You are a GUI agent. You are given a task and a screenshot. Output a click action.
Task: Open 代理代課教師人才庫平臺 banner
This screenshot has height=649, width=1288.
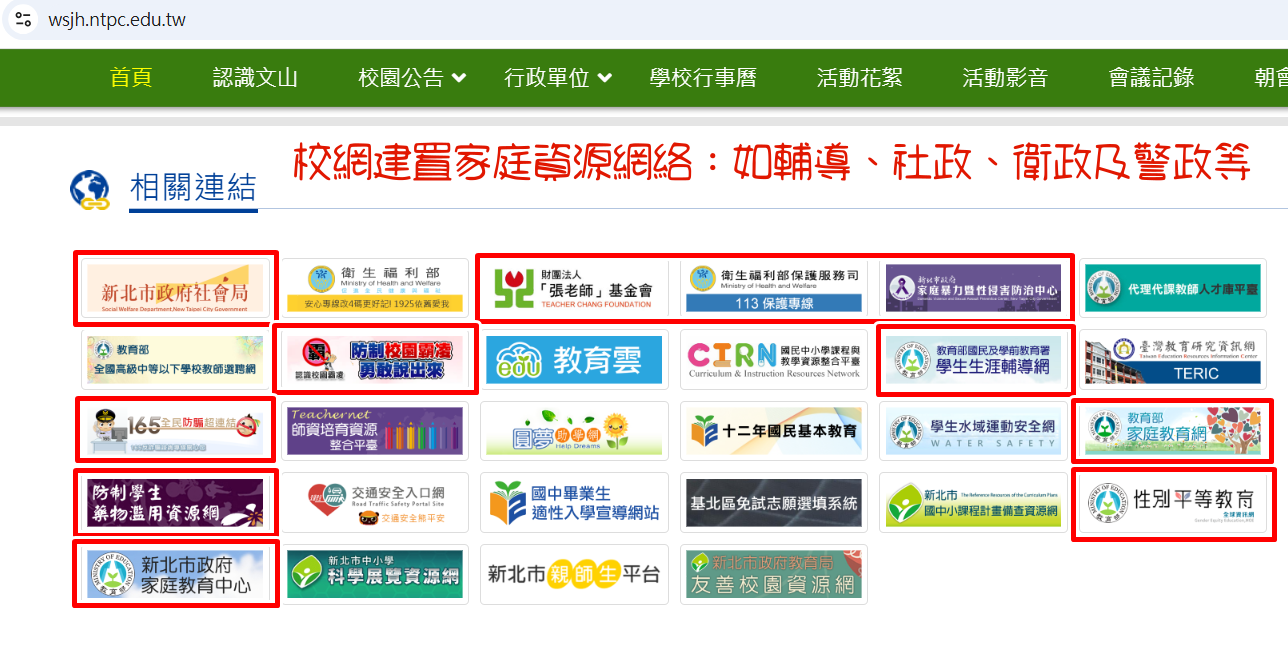pos(1174,288)
